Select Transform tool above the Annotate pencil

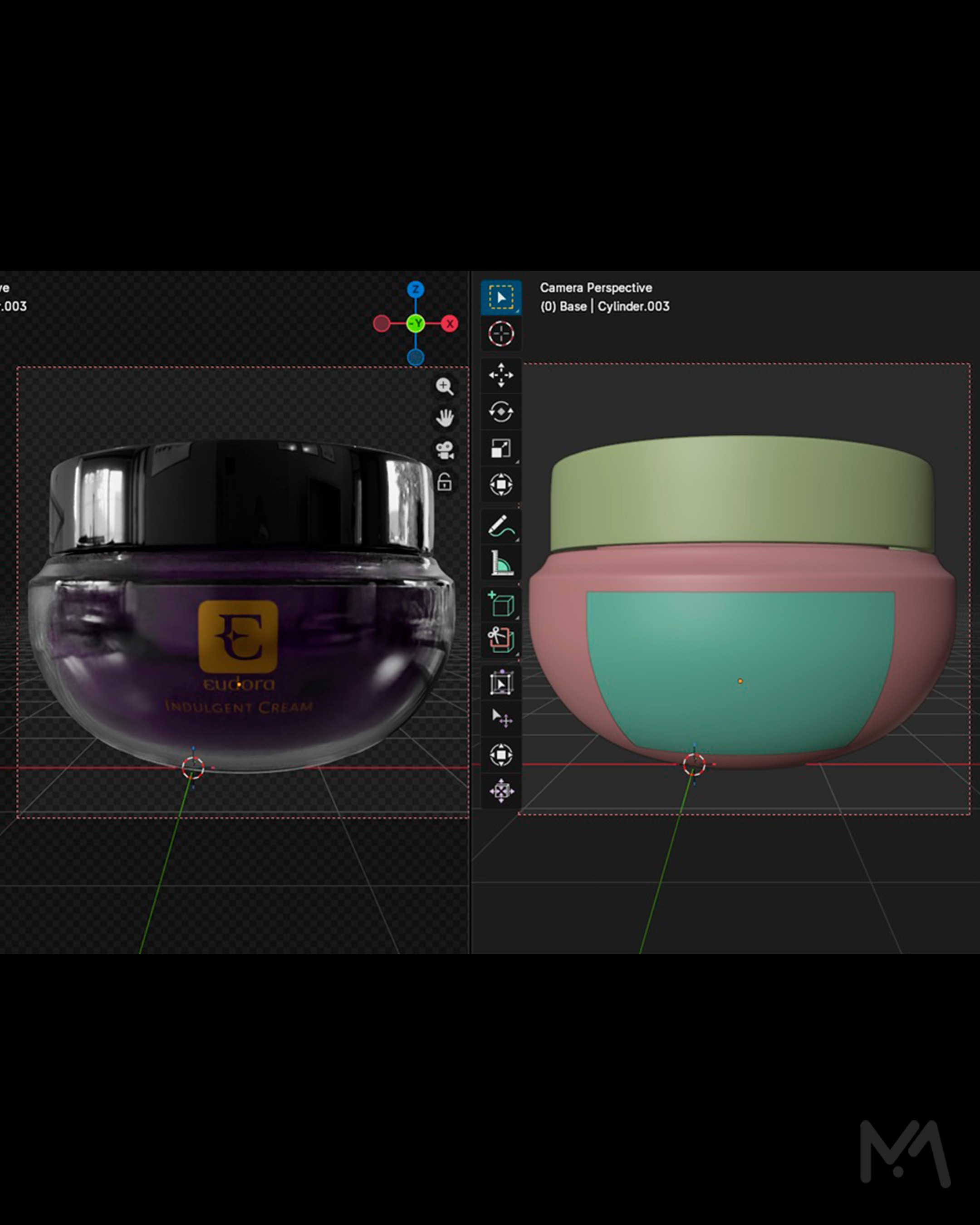click(500, 485)
